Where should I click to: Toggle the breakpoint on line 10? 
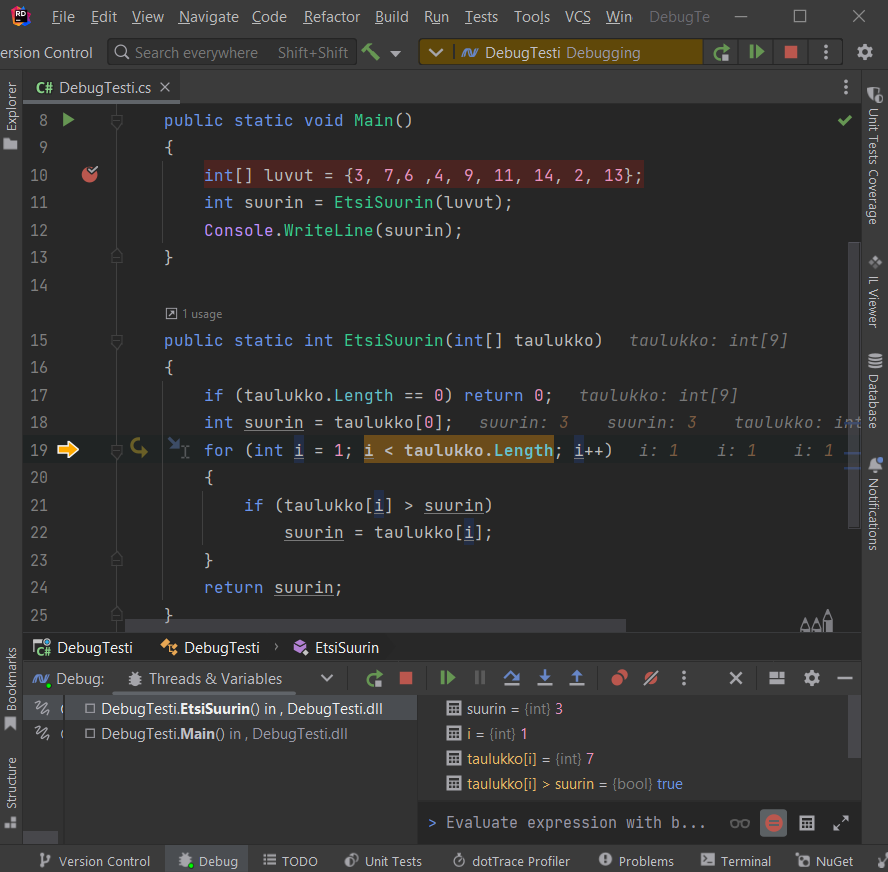pyautogui.click(x=90, y=175)
